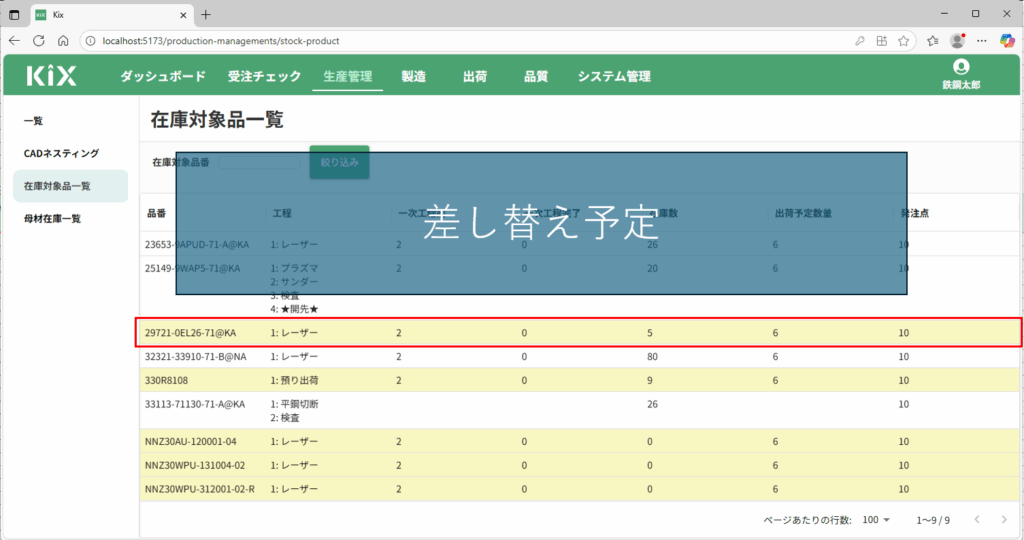The height and width of the screenshot is (540, 1024).
Task: Click stock count 9 in 330R8108 row
Action: tap(650, 380)
